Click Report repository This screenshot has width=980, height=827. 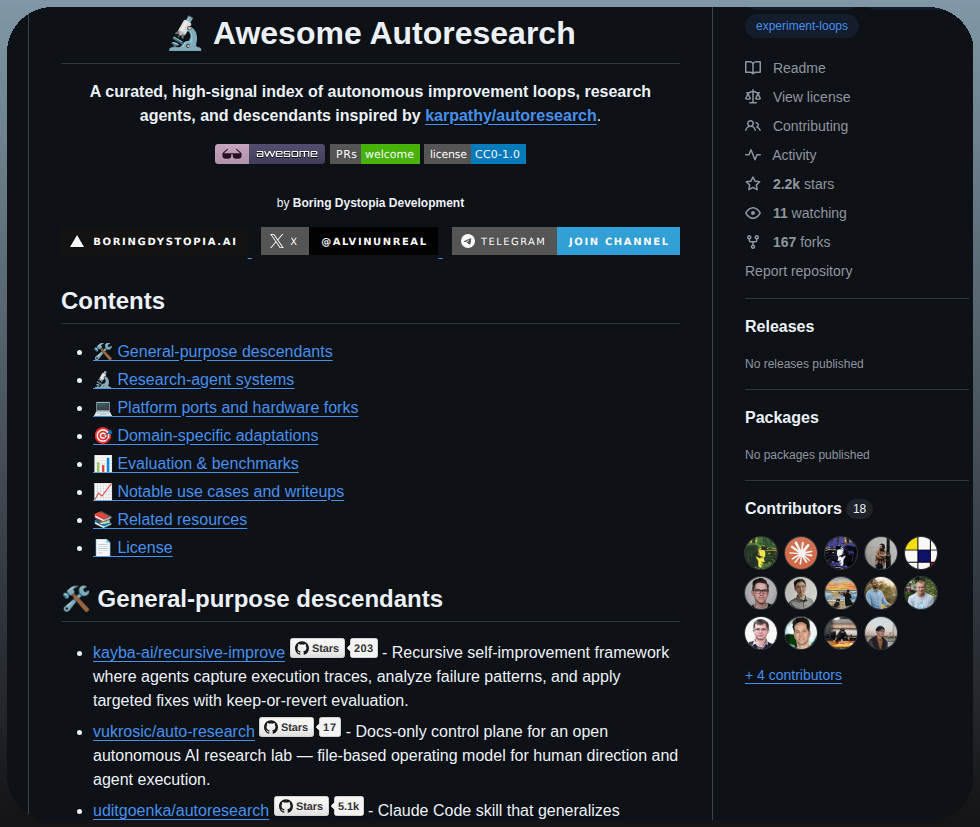point(798,271)
